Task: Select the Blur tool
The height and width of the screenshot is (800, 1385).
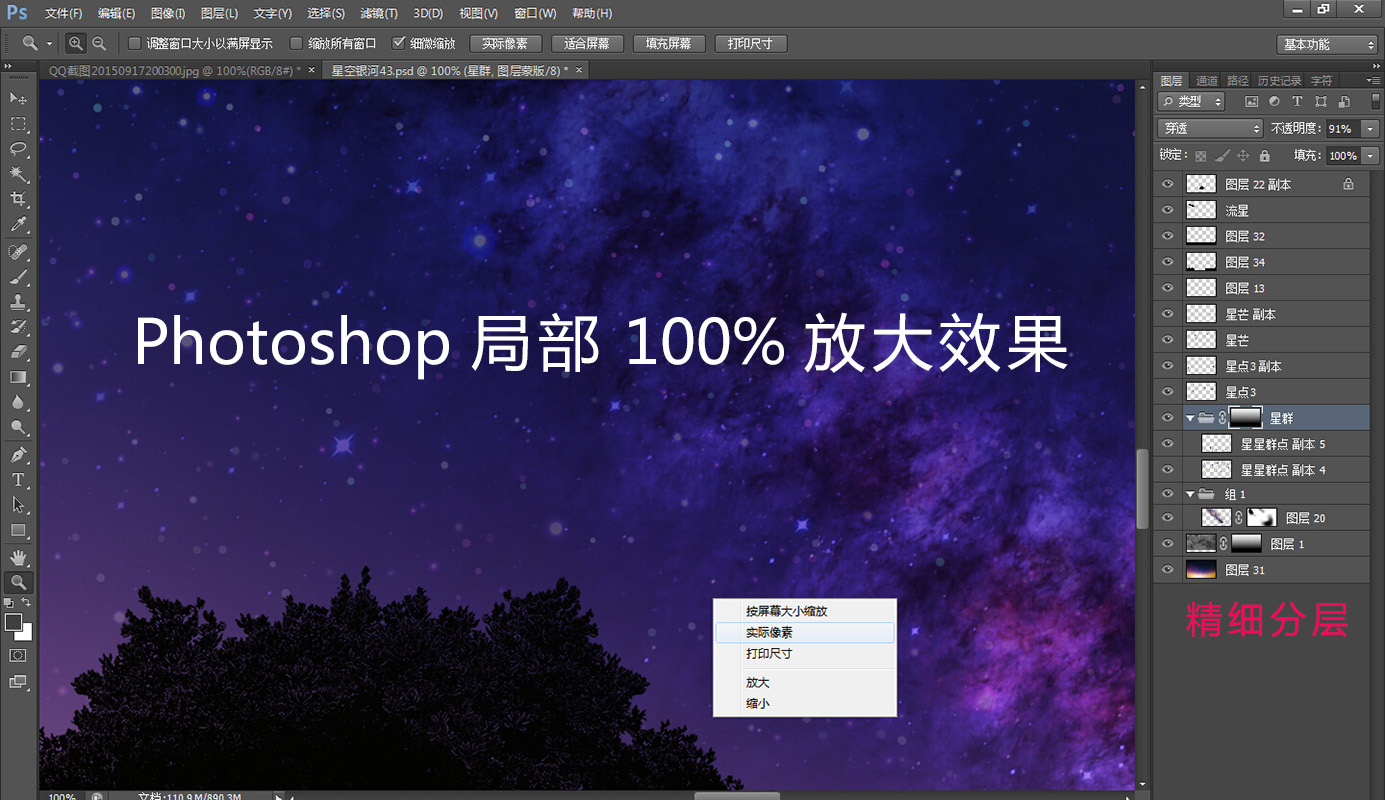Action: (x=18, y=402)
